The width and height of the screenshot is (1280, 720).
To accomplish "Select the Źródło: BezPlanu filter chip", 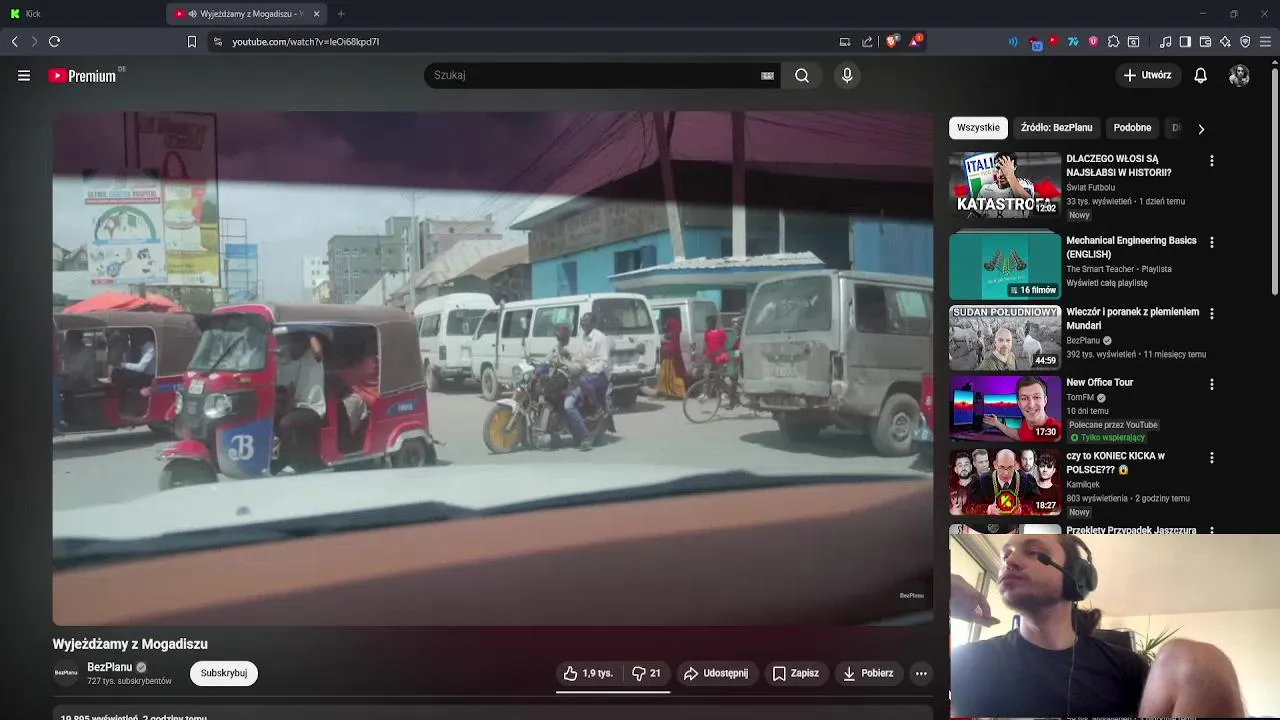I will click(x=1056, y=128).
